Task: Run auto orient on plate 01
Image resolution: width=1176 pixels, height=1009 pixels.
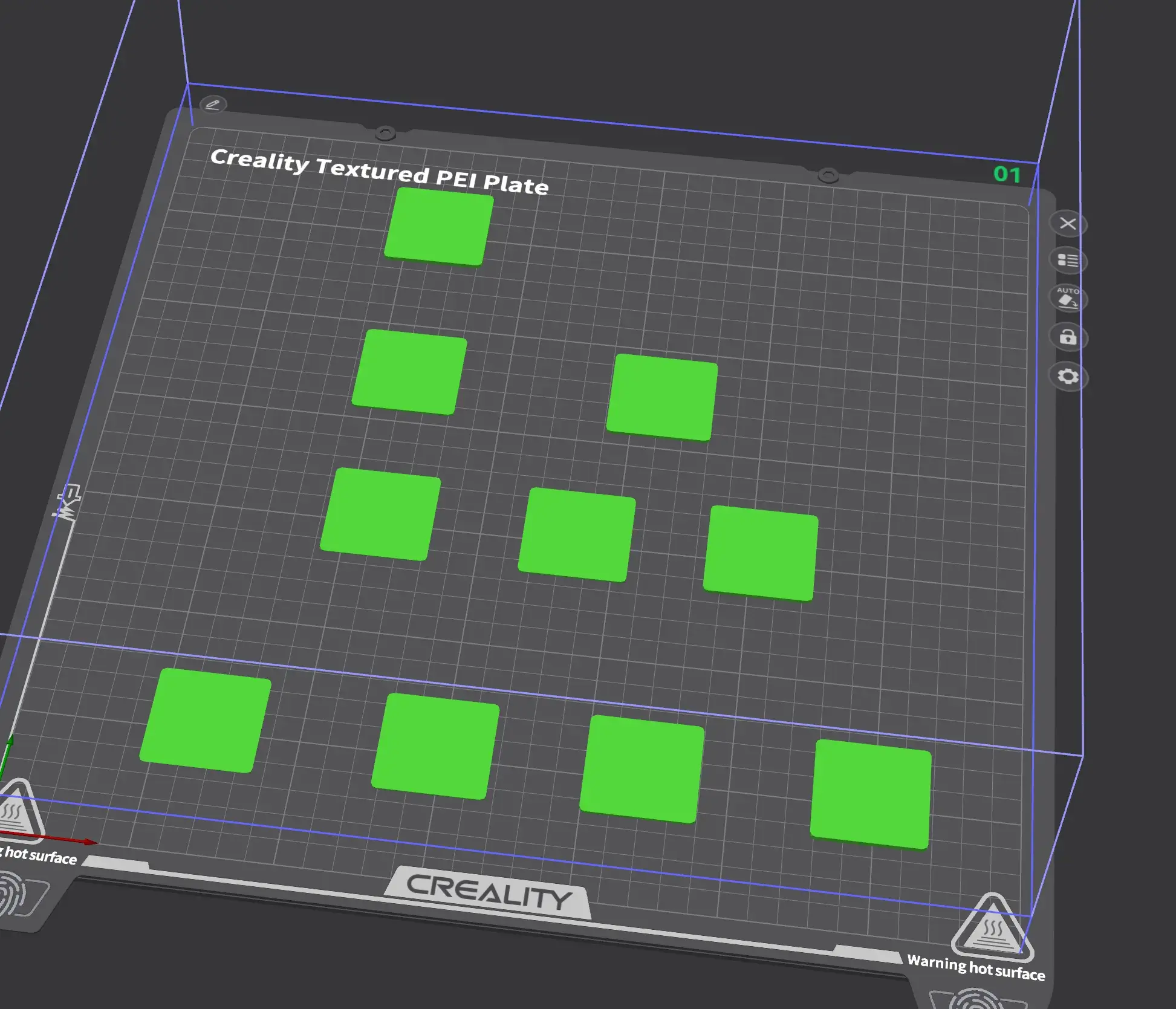Action: pyautogui.click(x=1068, y=299)
